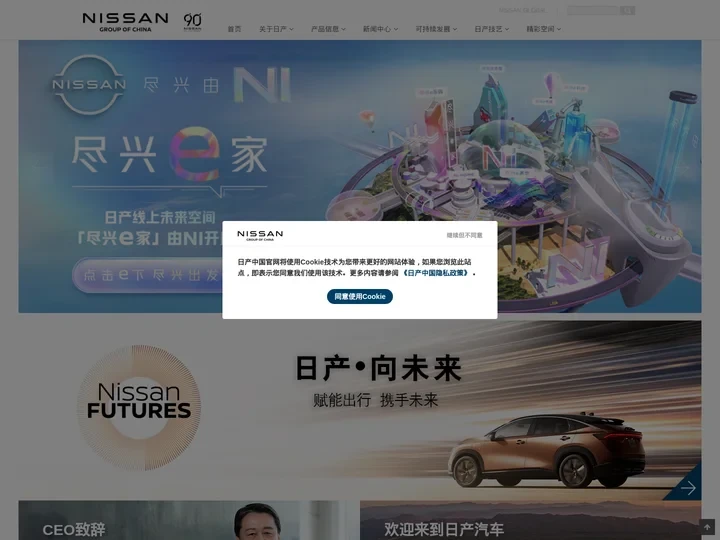
Task: Click the Nissan 90th anniversary logo
Action: 192,22
